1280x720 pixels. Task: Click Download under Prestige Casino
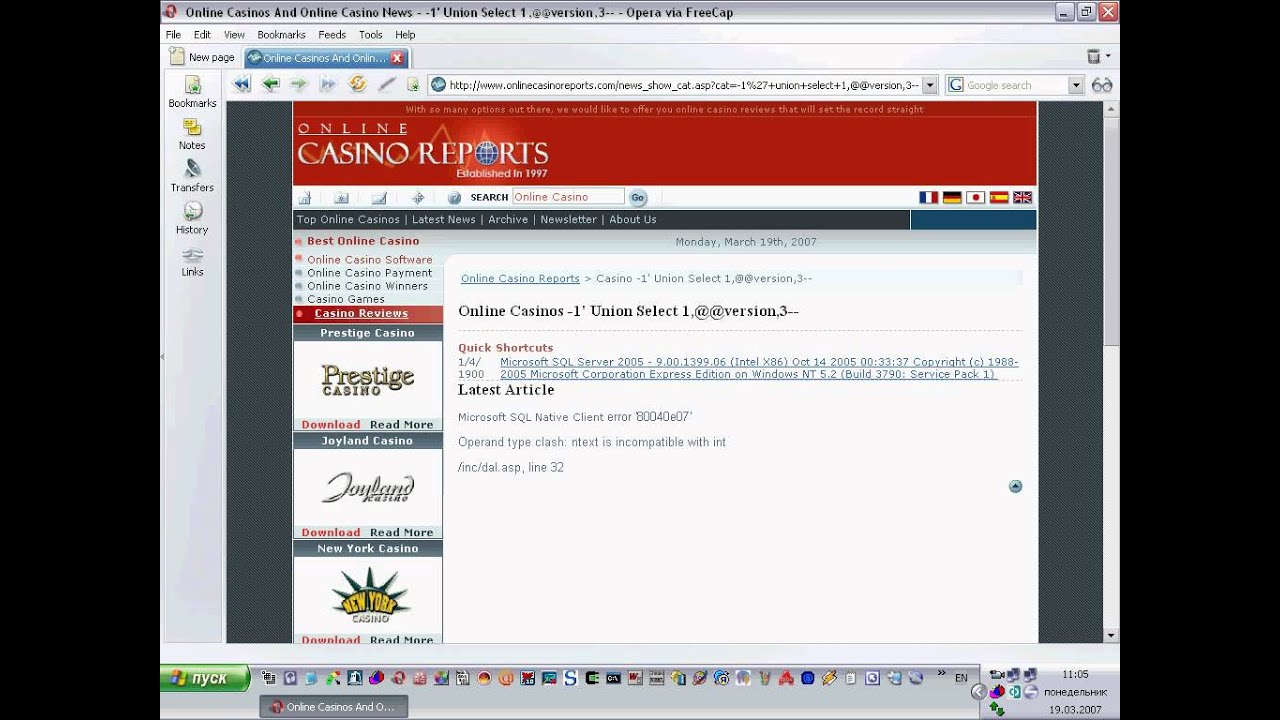pos(331,425)
